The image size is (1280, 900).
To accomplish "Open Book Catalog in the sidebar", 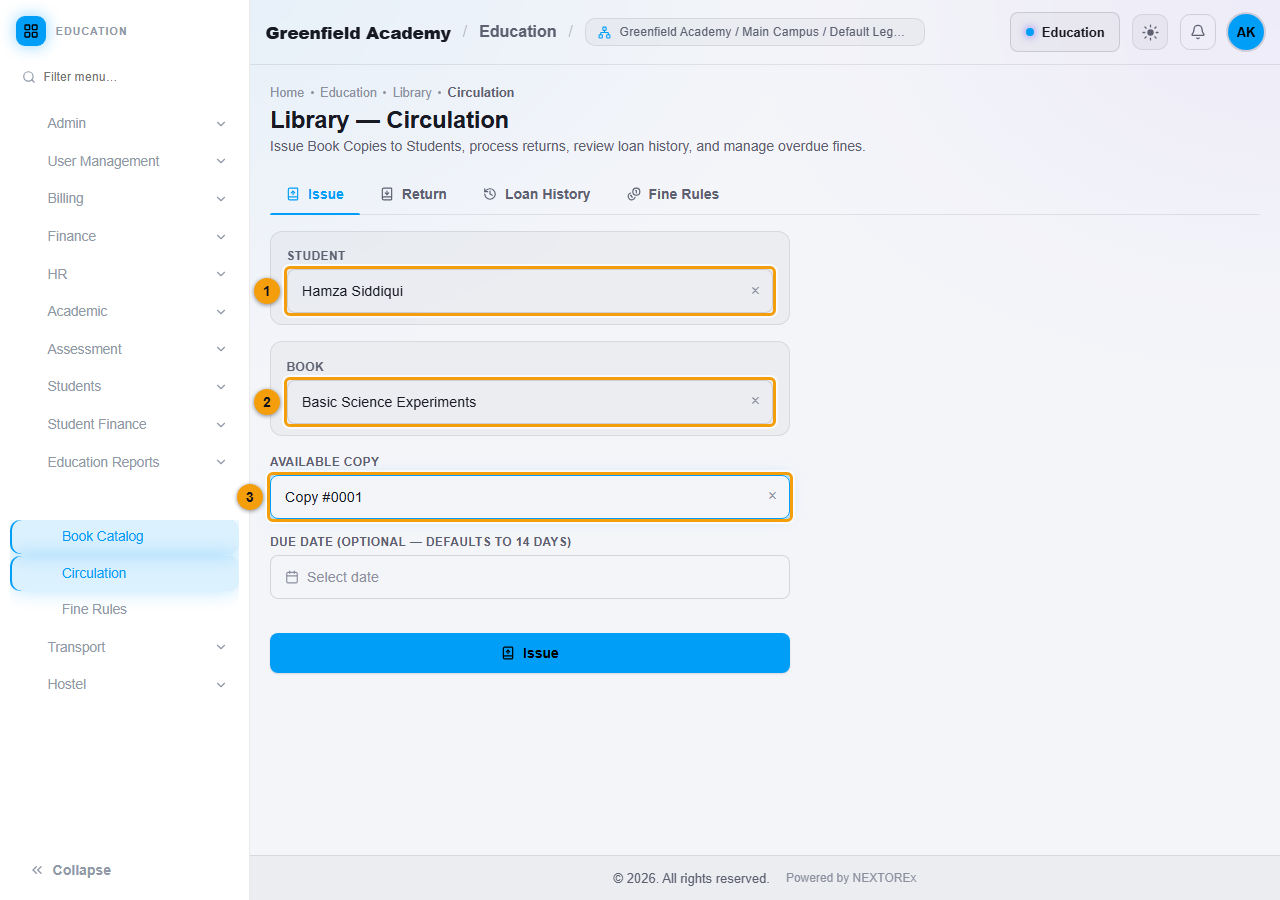I will [125, 536].
